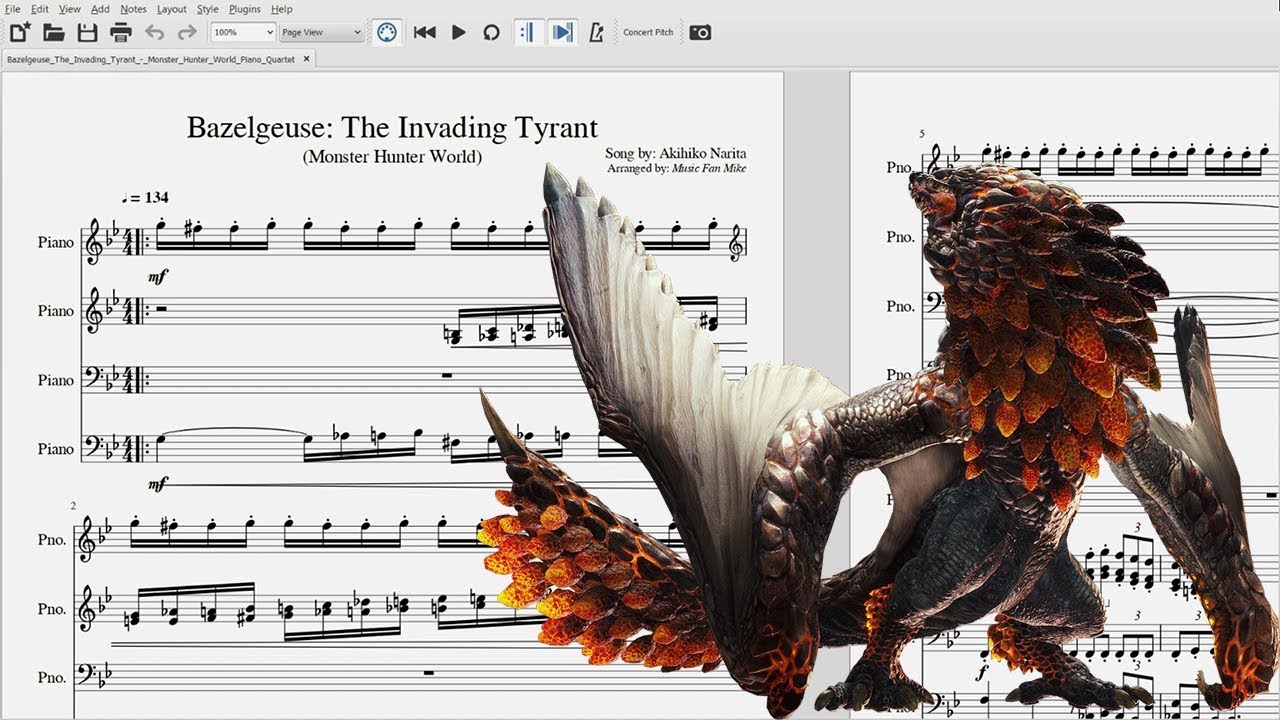Toggle play repeats button
This screenshot has height=720, width=1280.
click(527, 32)
